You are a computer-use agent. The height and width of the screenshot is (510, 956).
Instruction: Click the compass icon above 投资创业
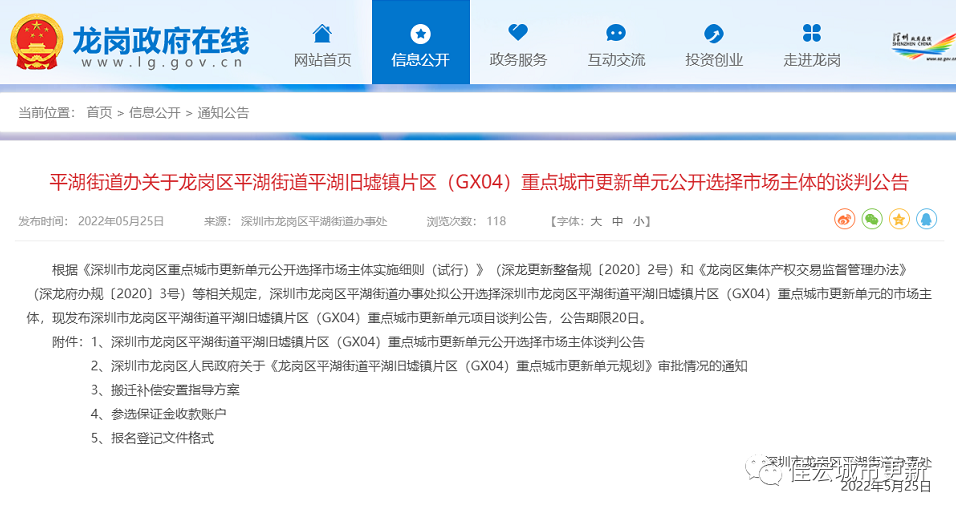714,33
